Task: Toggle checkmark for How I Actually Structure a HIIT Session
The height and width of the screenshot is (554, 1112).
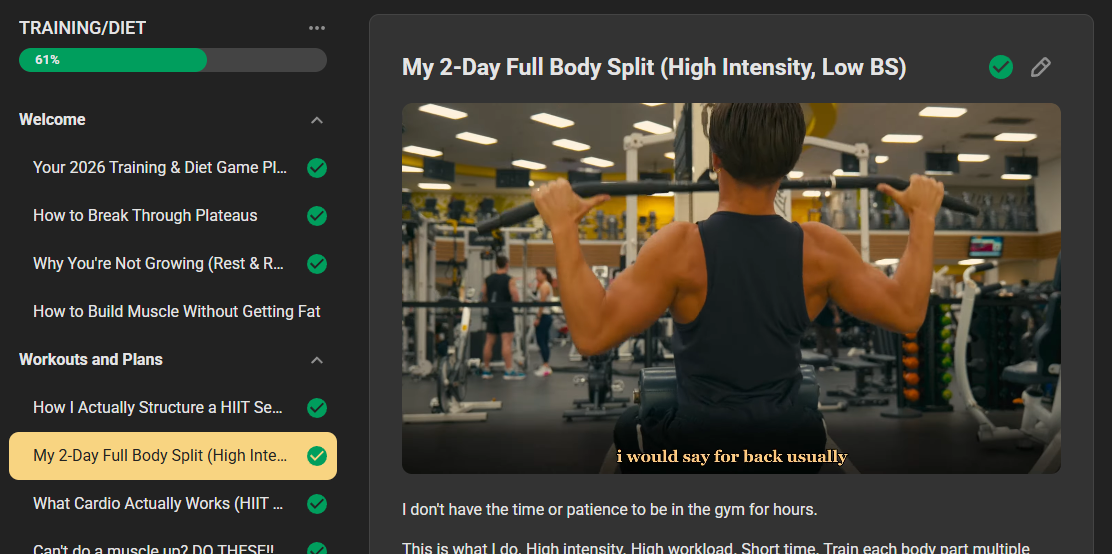Action: pyautogui.click(x=317, y=408)
